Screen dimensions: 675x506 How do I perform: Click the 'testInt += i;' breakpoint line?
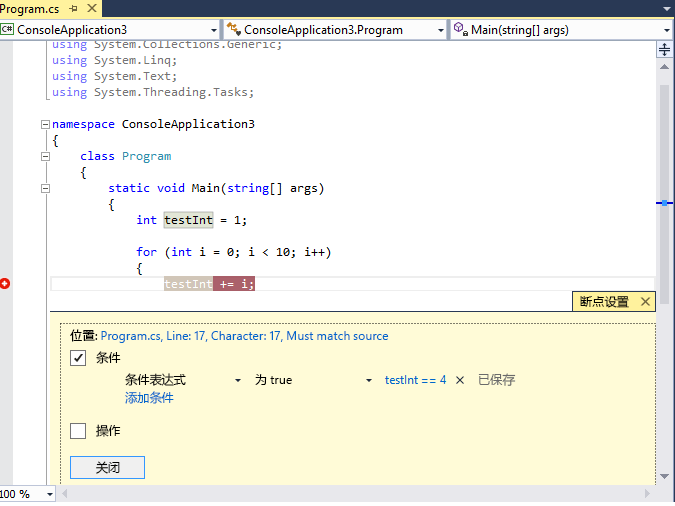coord(209,284)
